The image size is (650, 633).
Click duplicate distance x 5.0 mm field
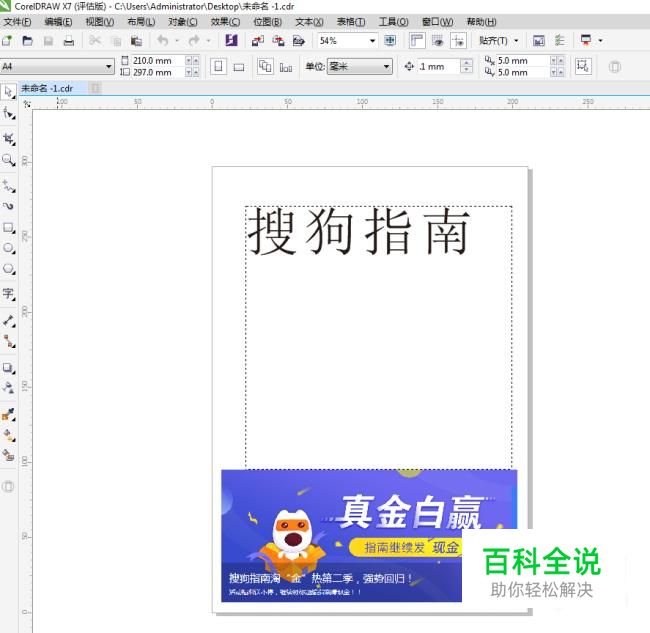tap(523, 61)
